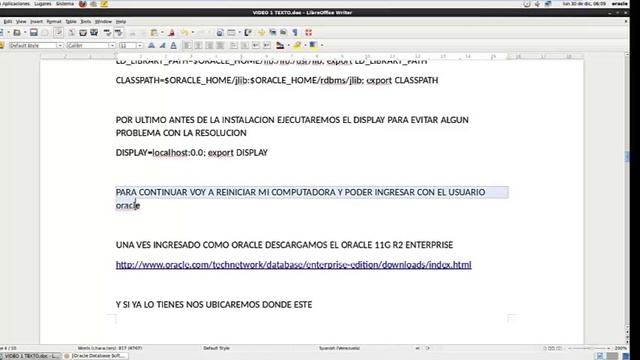Viewport: 640px width, 360px height.
Task: Open the Lugares panel menu
Action: coord(43,4)
